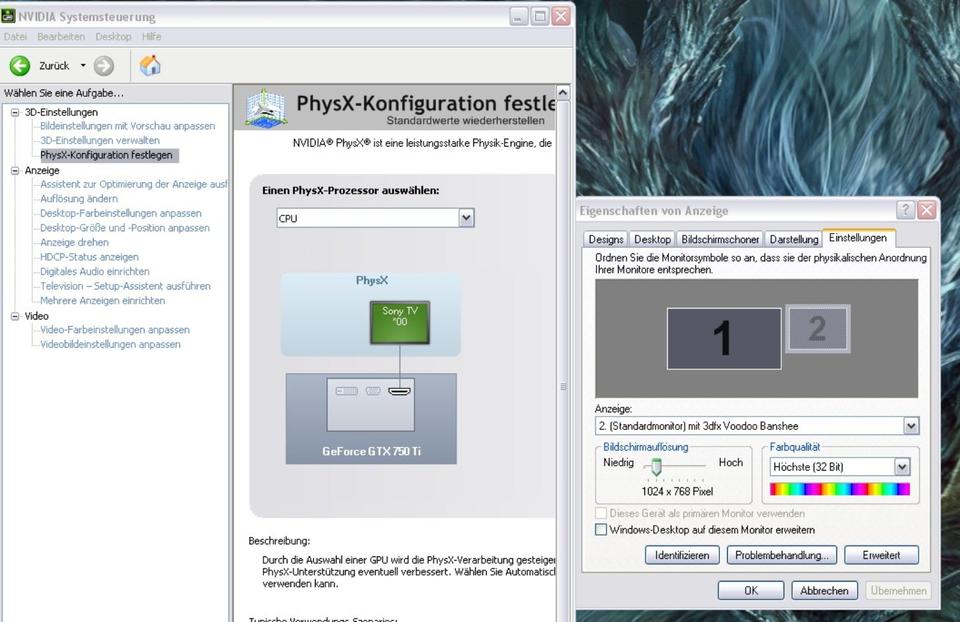Select monitor 1 in arrangement preview
960x622 pixels.
[x=724, y=339]
